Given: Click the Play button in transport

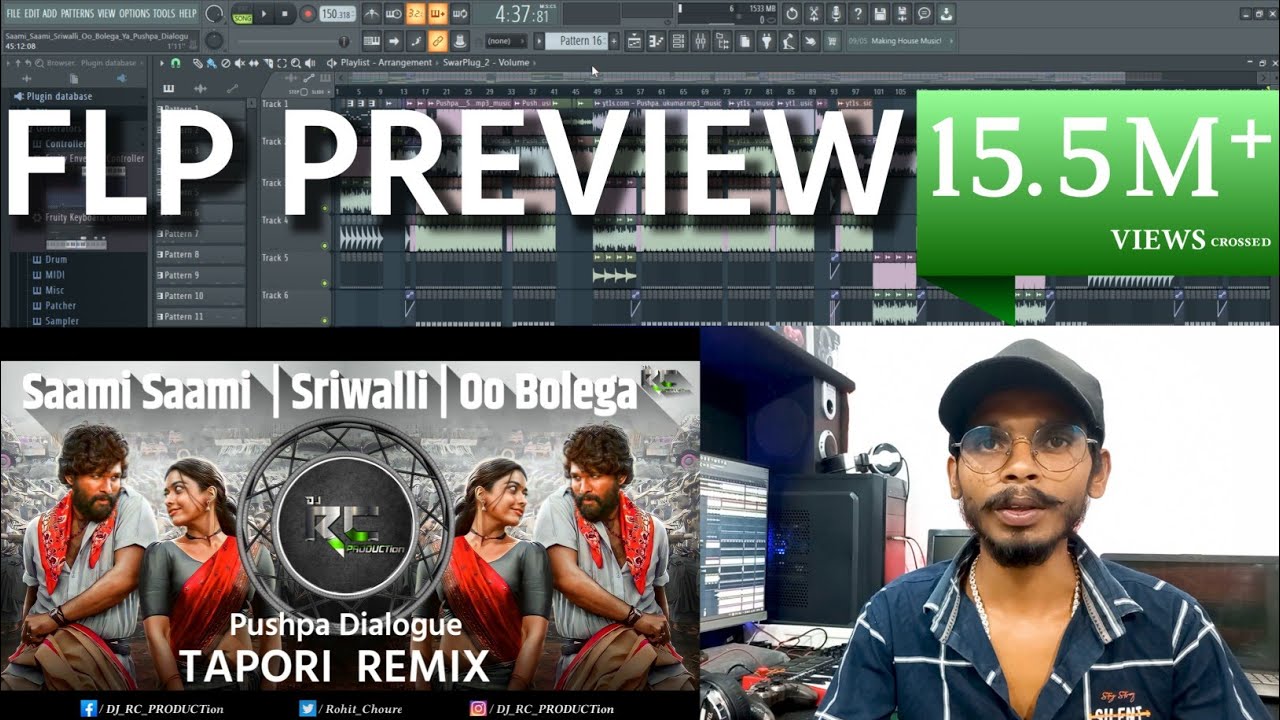Looking at the screenshot, I should tap(264, 15).
